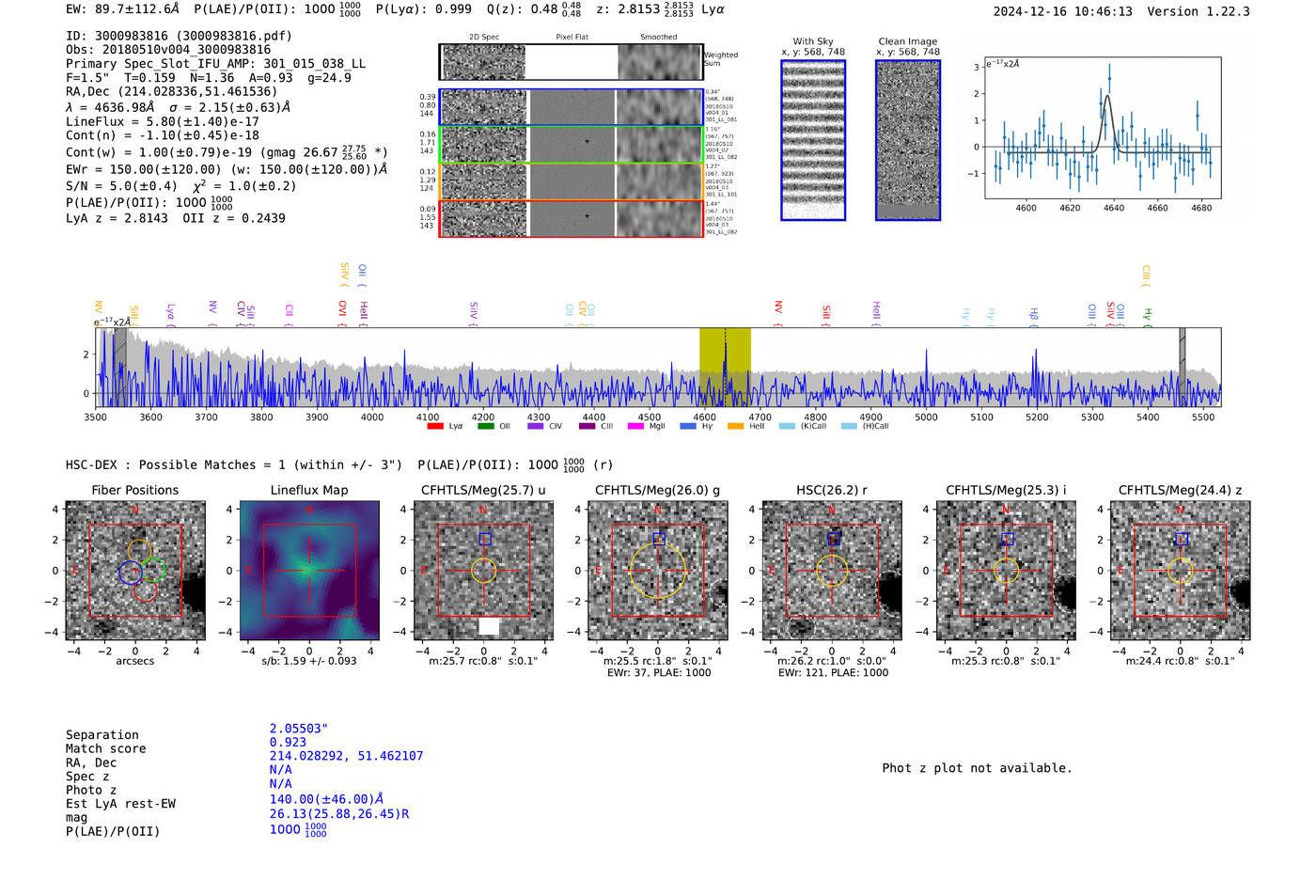Image resolution: width=1316 pixels, height=896 pixels.
Task: Click the EWr: 121, PLAE: 1000 caption
Action: (x=833, y=673)
